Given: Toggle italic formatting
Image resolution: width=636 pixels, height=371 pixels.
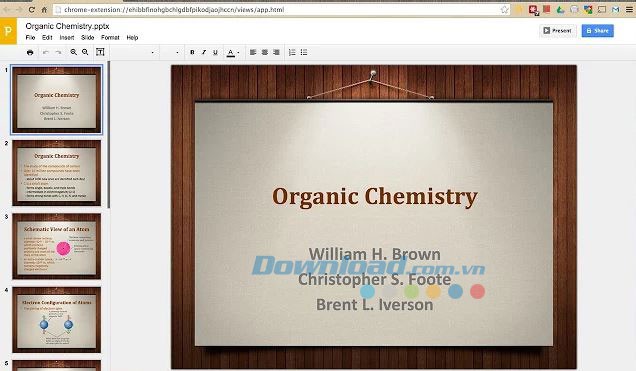Looking at the screenshot, I should click(x=204, y=52).
